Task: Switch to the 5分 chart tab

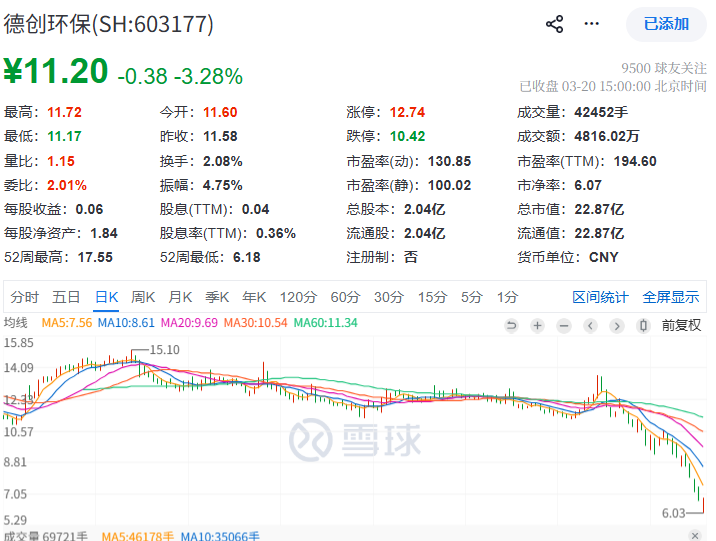Action: point(472,297)
